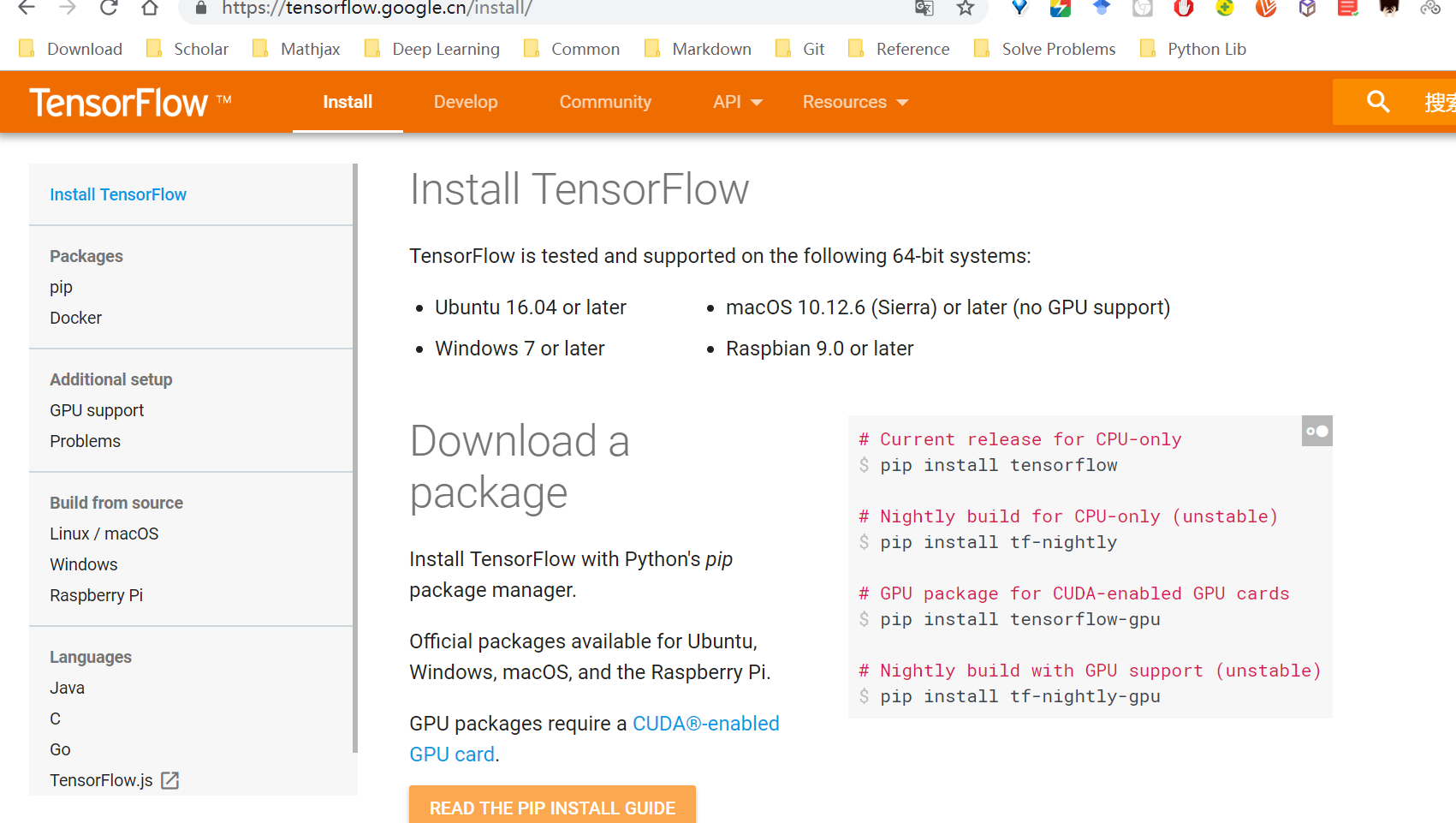Click the Google Translate icon in address bar
This screenshot has width=1456, height=823.
pyautogui.click(x=924, y=8)
